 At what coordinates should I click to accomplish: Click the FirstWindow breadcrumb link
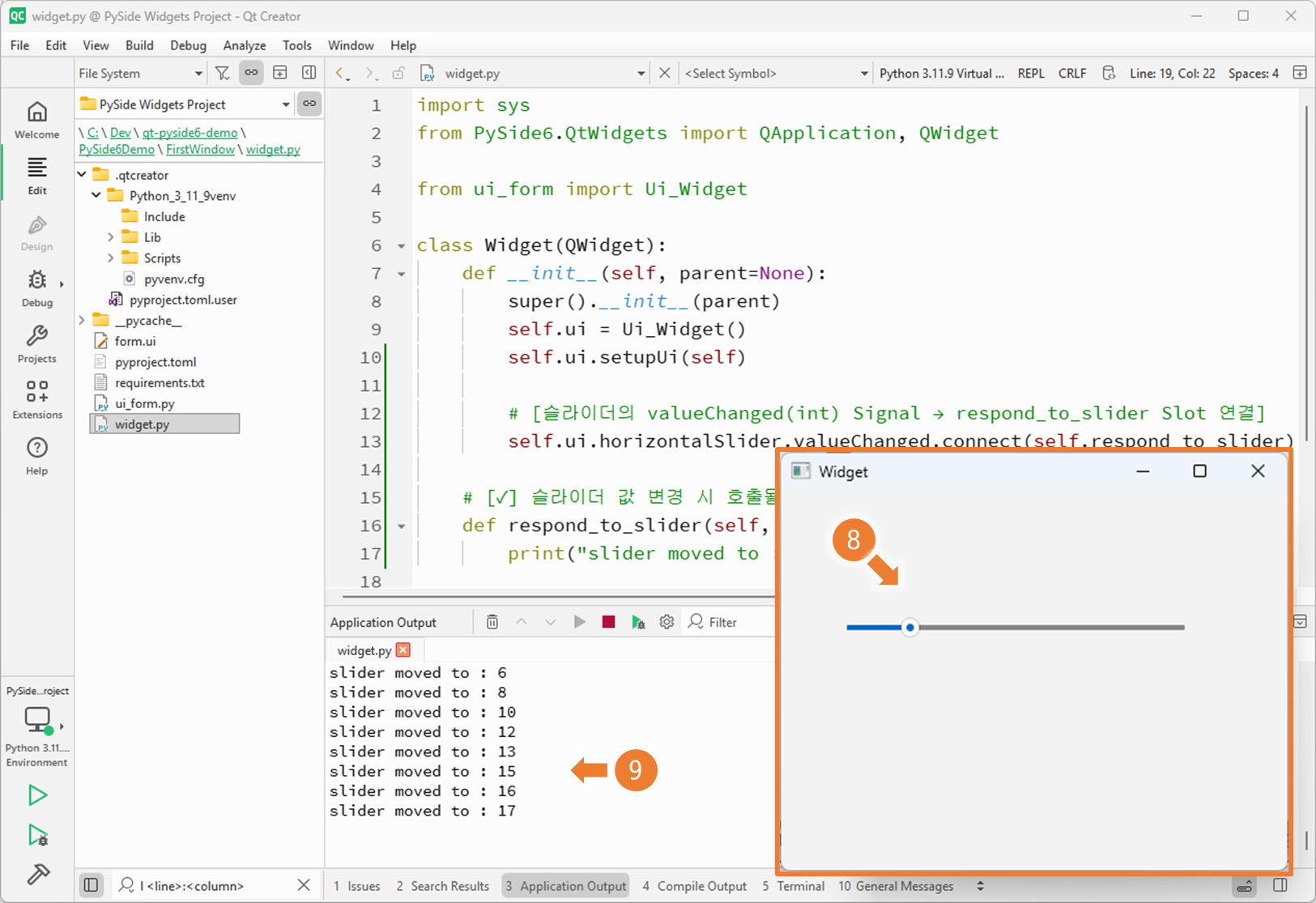200,149
